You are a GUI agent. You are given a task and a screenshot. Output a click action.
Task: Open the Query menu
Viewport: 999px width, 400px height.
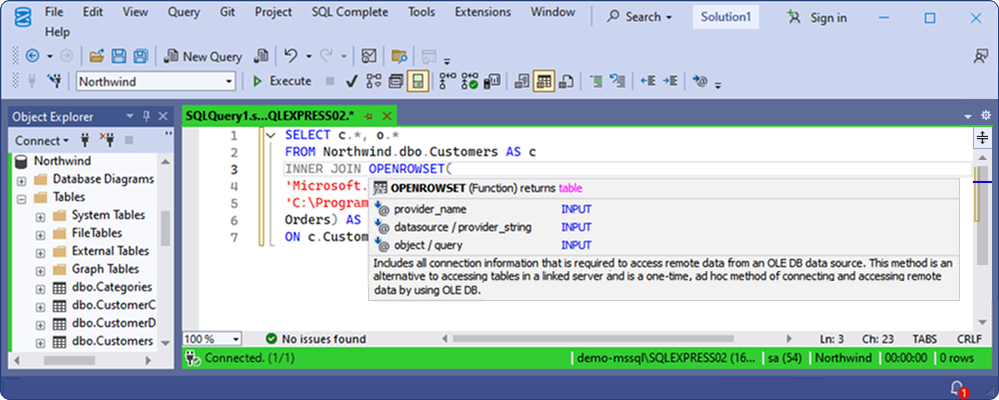click(x=183, y=12)
